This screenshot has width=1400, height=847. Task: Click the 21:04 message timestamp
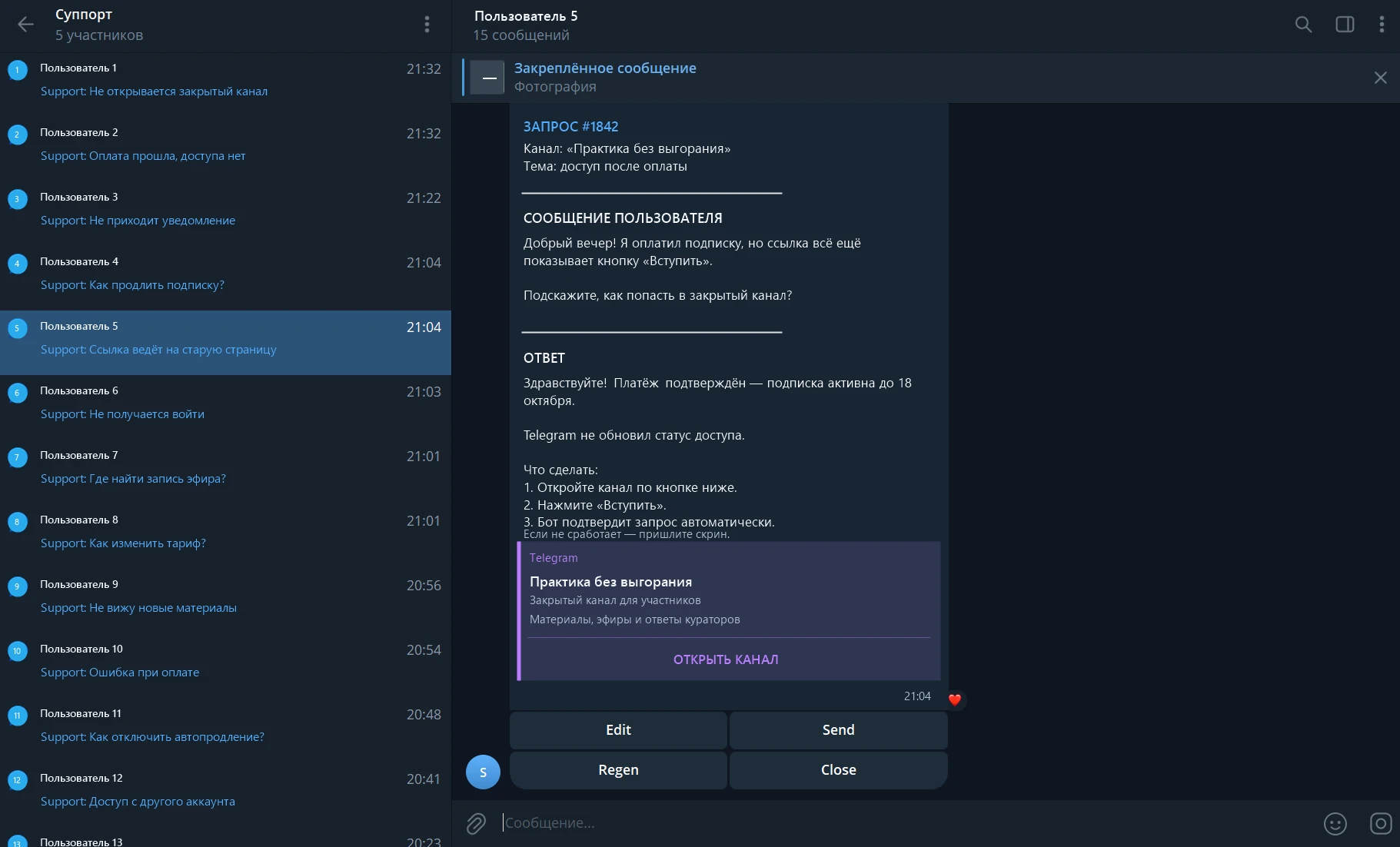pos(917,696)
